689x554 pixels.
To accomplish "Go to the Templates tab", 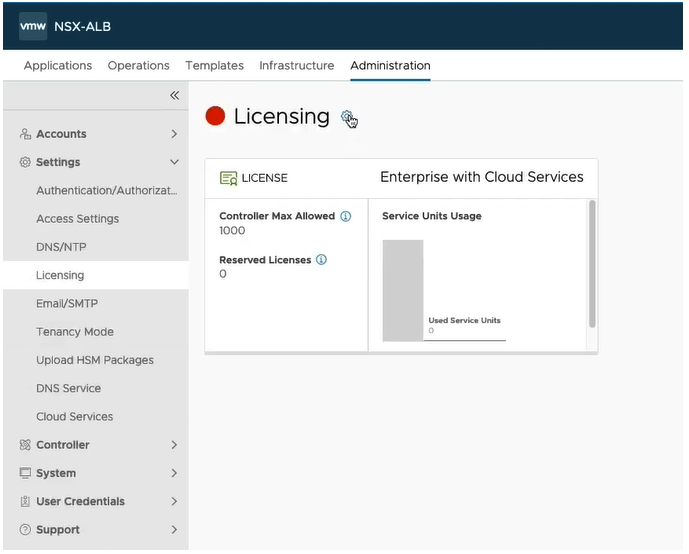I will 214,66.
